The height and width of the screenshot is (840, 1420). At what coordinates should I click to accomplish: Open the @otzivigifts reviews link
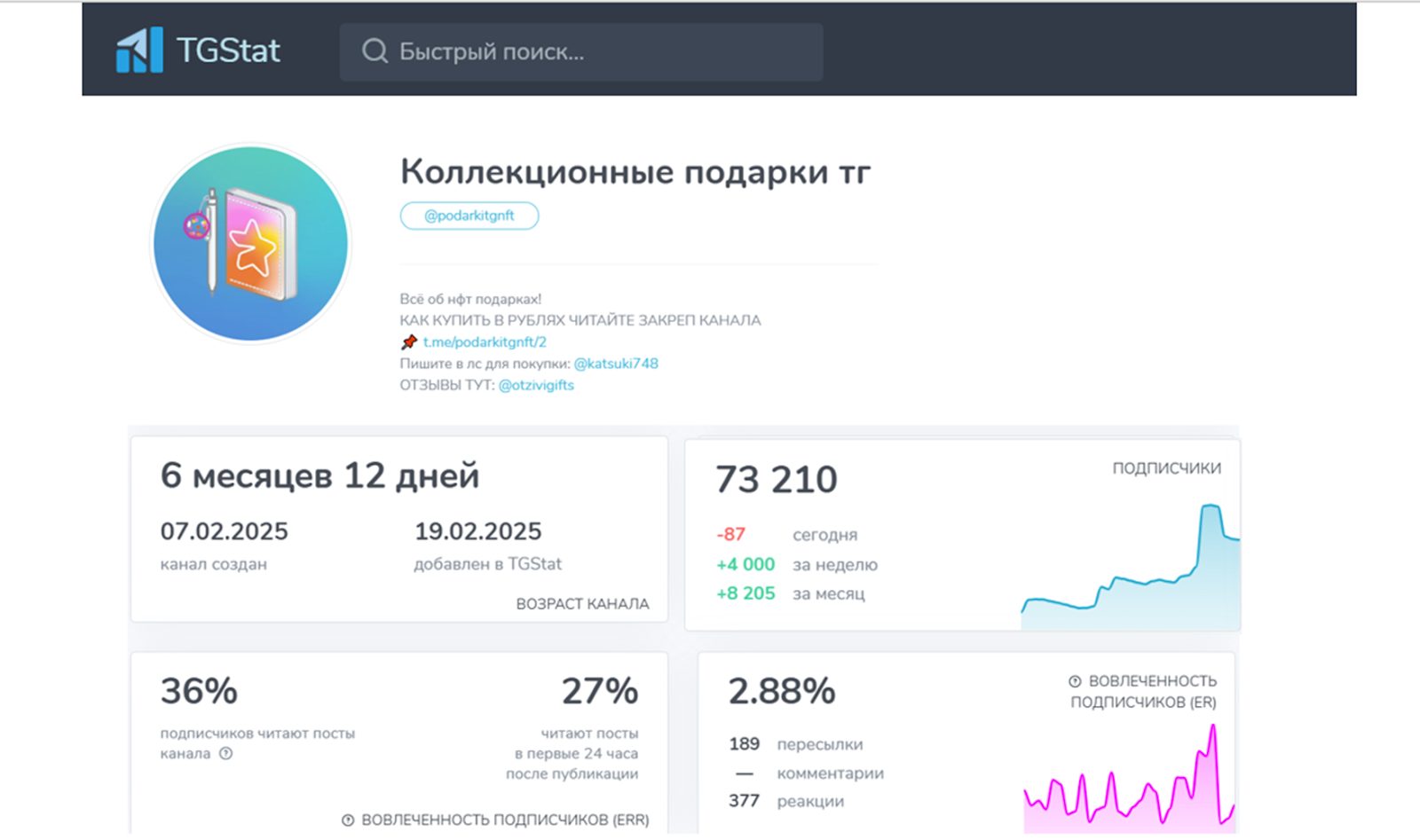[536, 385]
